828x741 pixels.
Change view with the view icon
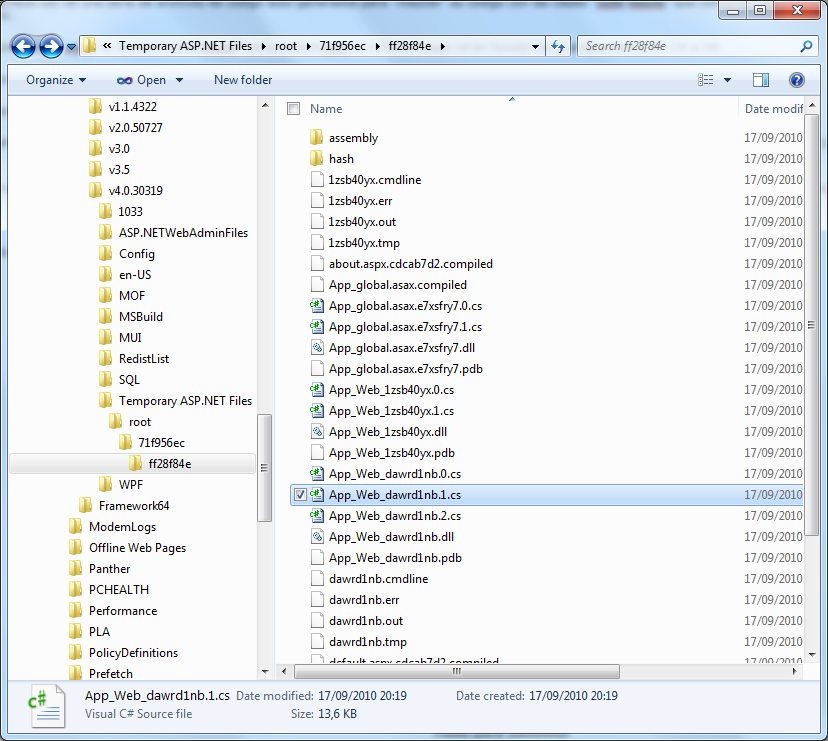pos(705,80)
